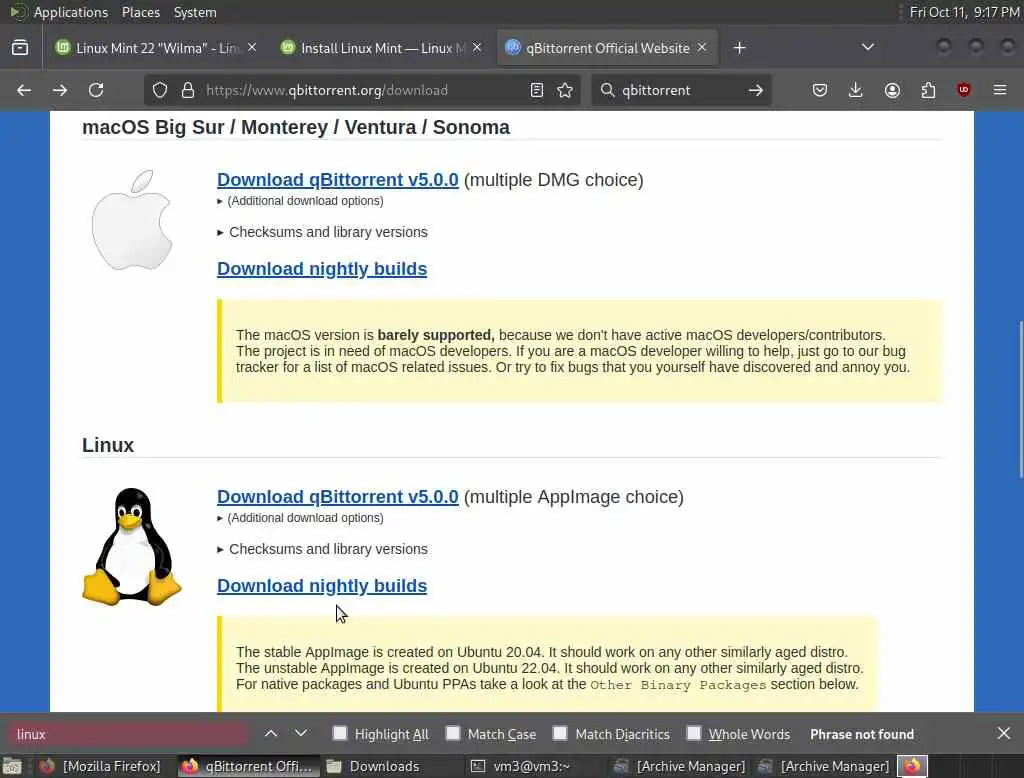Expand Linux checksums and library versions
The height and width of the screenshot is (778, 1024).
(323, 549)
